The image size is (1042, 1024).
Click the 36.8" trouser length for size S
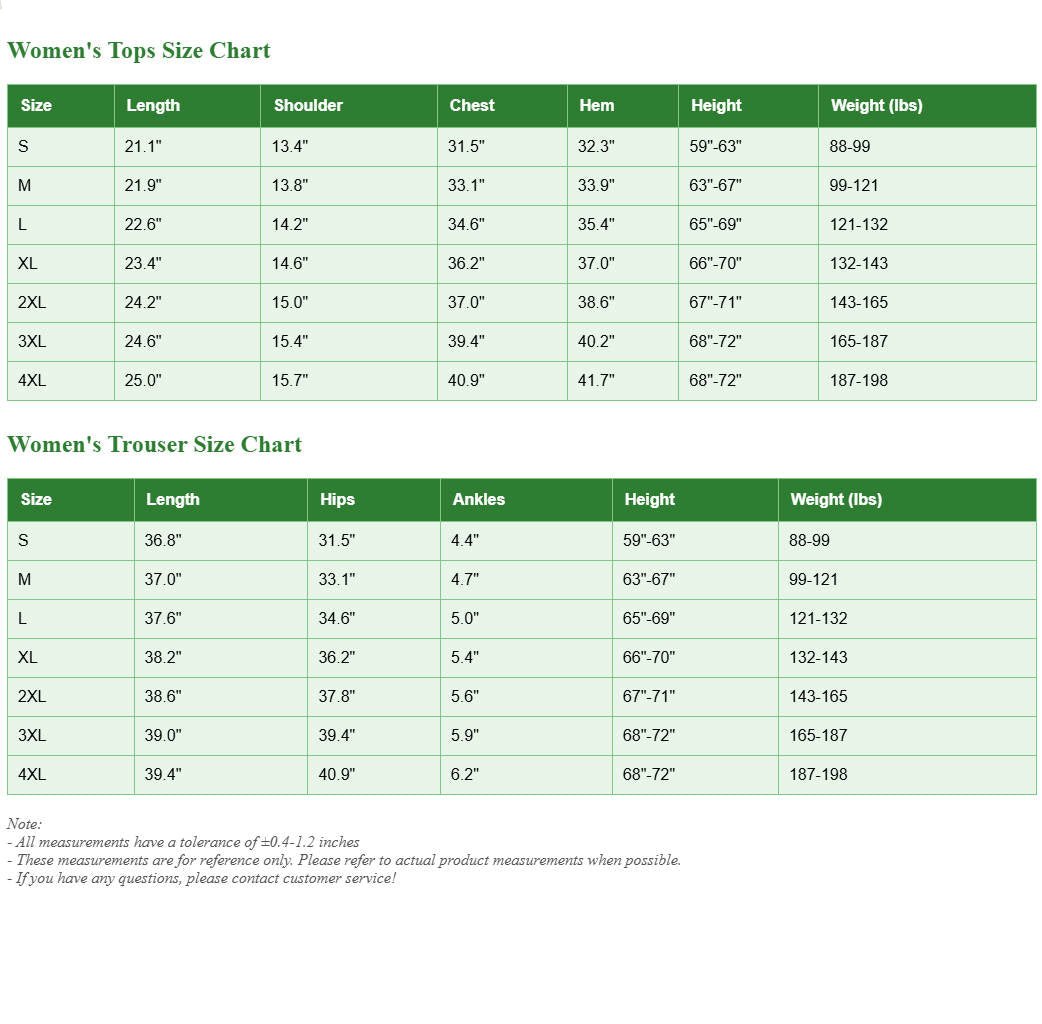pyautogui.click(x=163, y=540)
